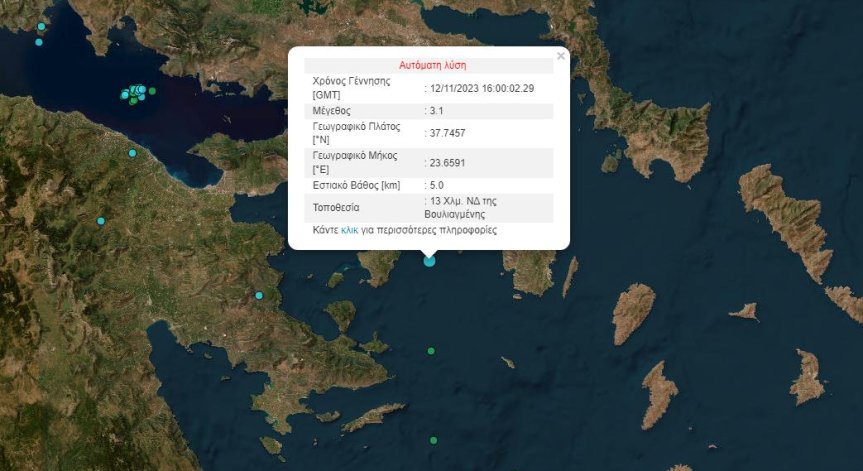Click the cyan marker west of the Saronic Gulf
863x471 pixels.
(x=259, y=295)
